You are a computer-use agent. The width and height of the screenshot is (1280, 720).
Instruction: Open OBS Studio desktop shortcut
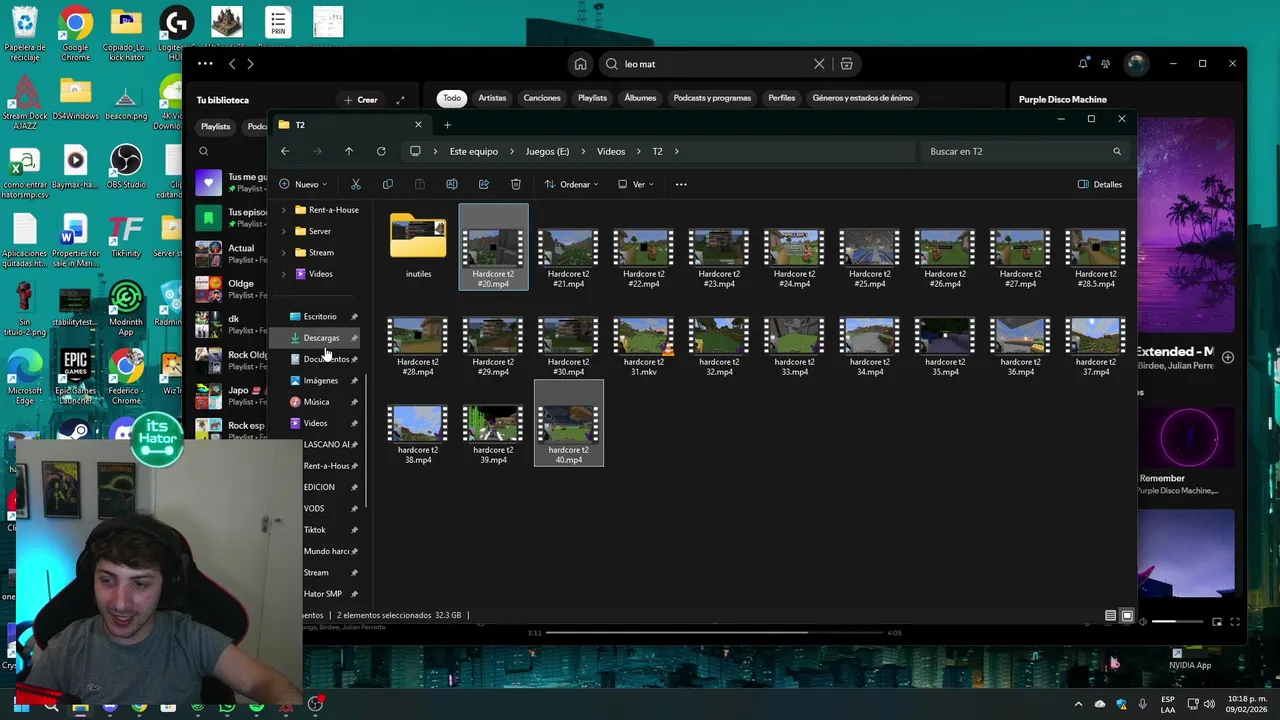pyautogui.click(x=126, y=167)
